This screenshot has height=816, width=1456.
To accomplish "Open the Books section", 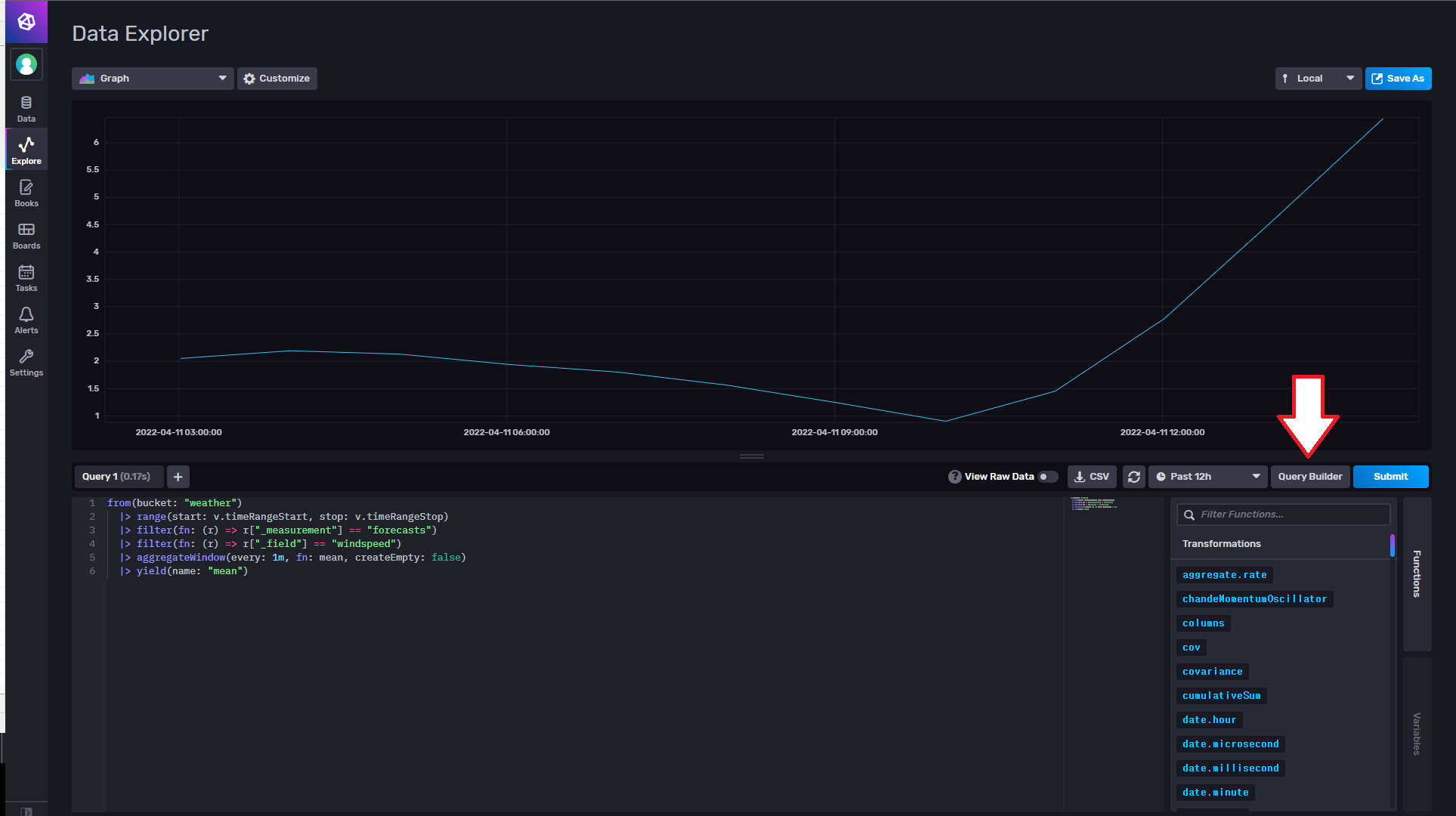I will tap(26, 193).
